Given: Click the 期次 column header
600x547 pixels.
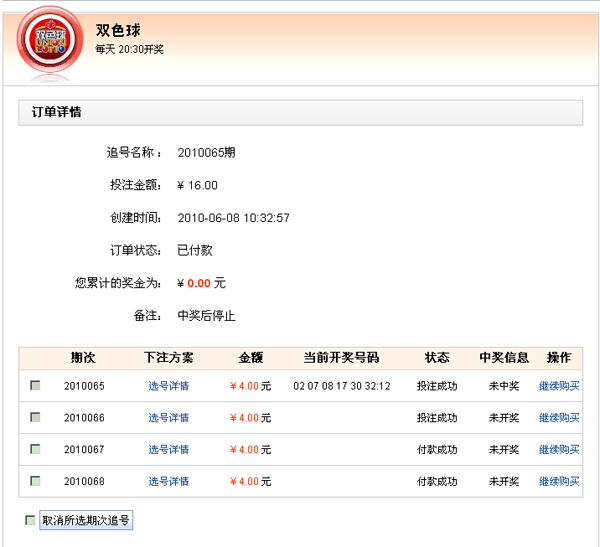Looking at the screenshot, I should point(83,358).
